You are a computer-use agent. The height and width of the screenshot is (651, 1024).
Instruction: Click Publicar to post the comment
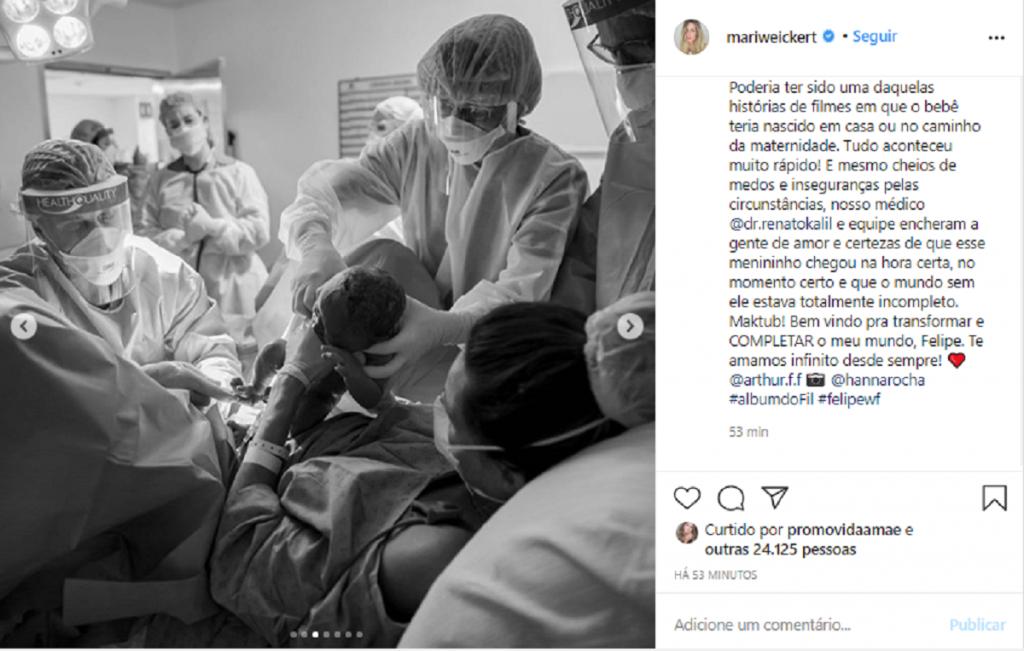coord(977,625)
